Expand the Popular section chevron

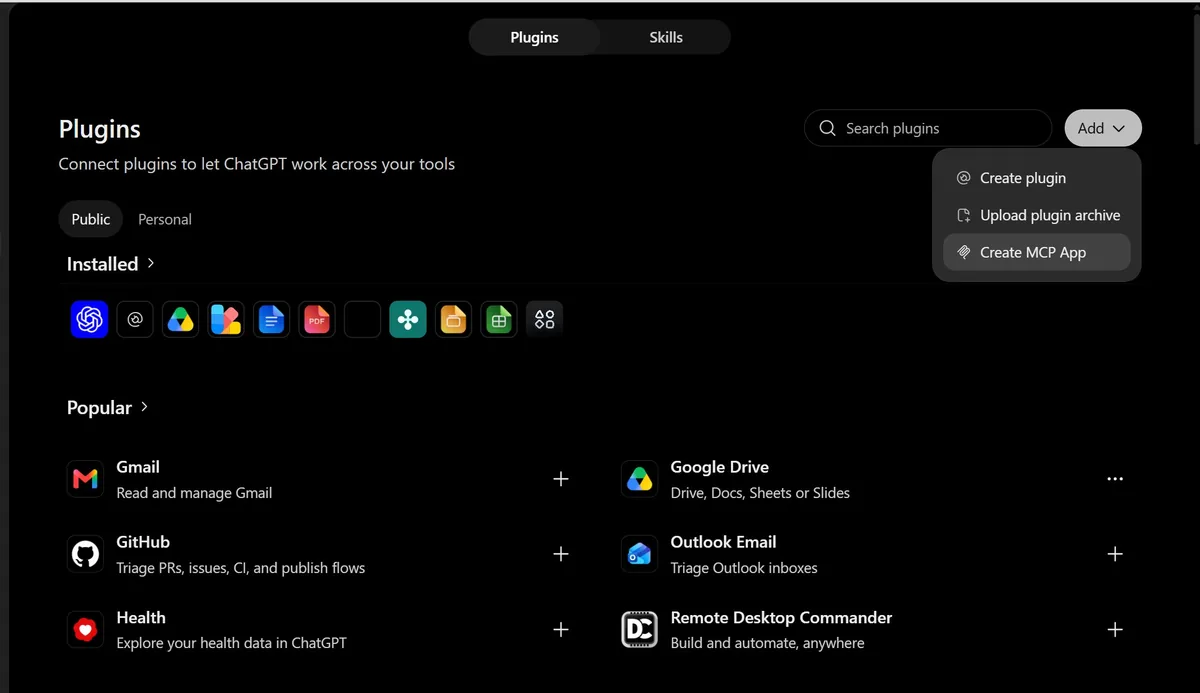coord(145,407)
